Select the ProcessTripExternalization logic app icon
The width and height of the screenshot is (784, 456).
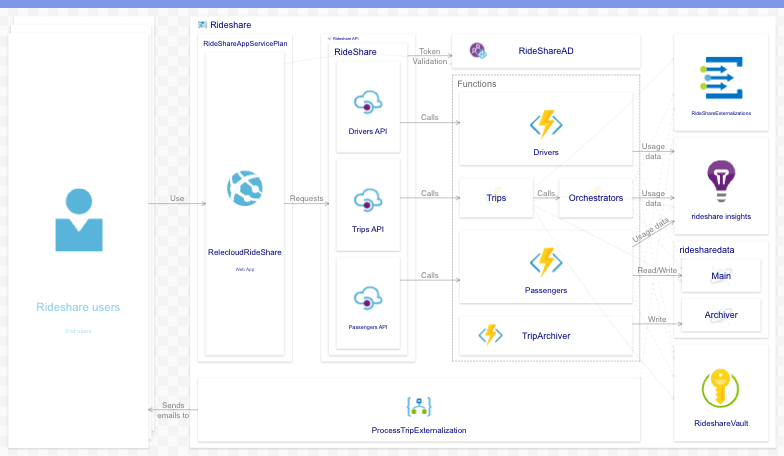click(418, 406)
